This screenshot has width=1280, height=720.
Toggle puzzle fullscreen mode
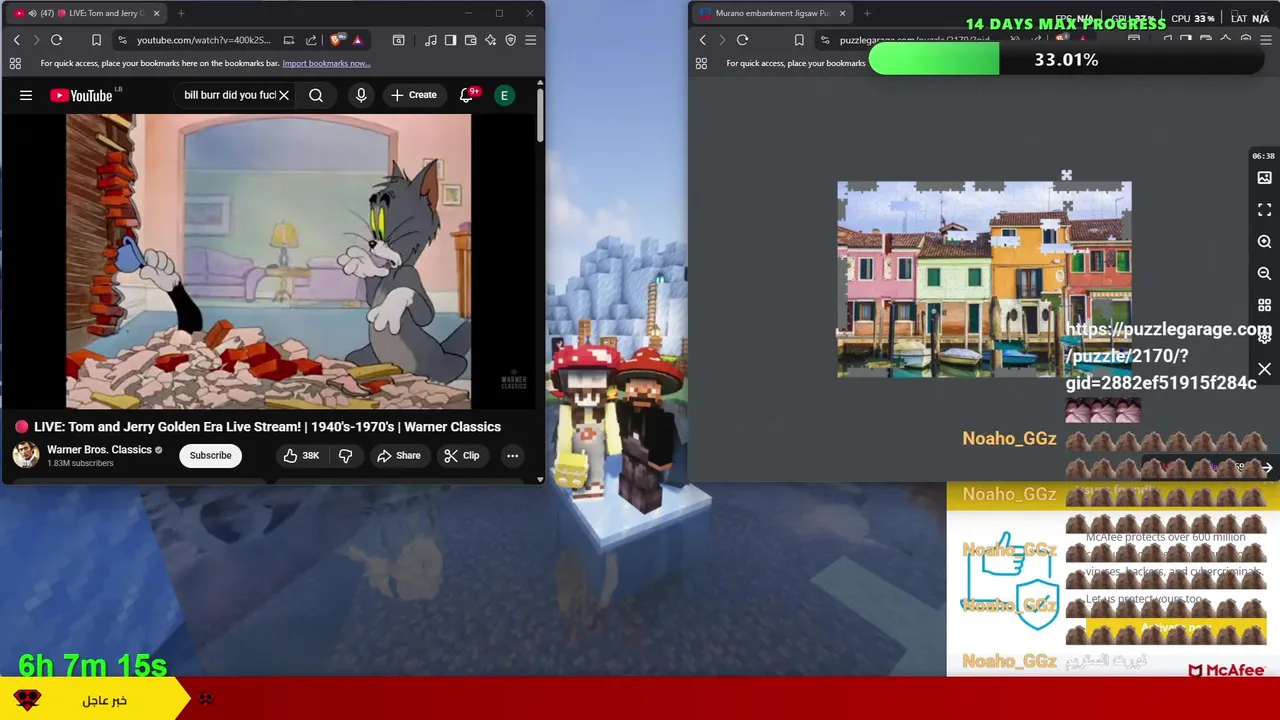click(1264, 210)
